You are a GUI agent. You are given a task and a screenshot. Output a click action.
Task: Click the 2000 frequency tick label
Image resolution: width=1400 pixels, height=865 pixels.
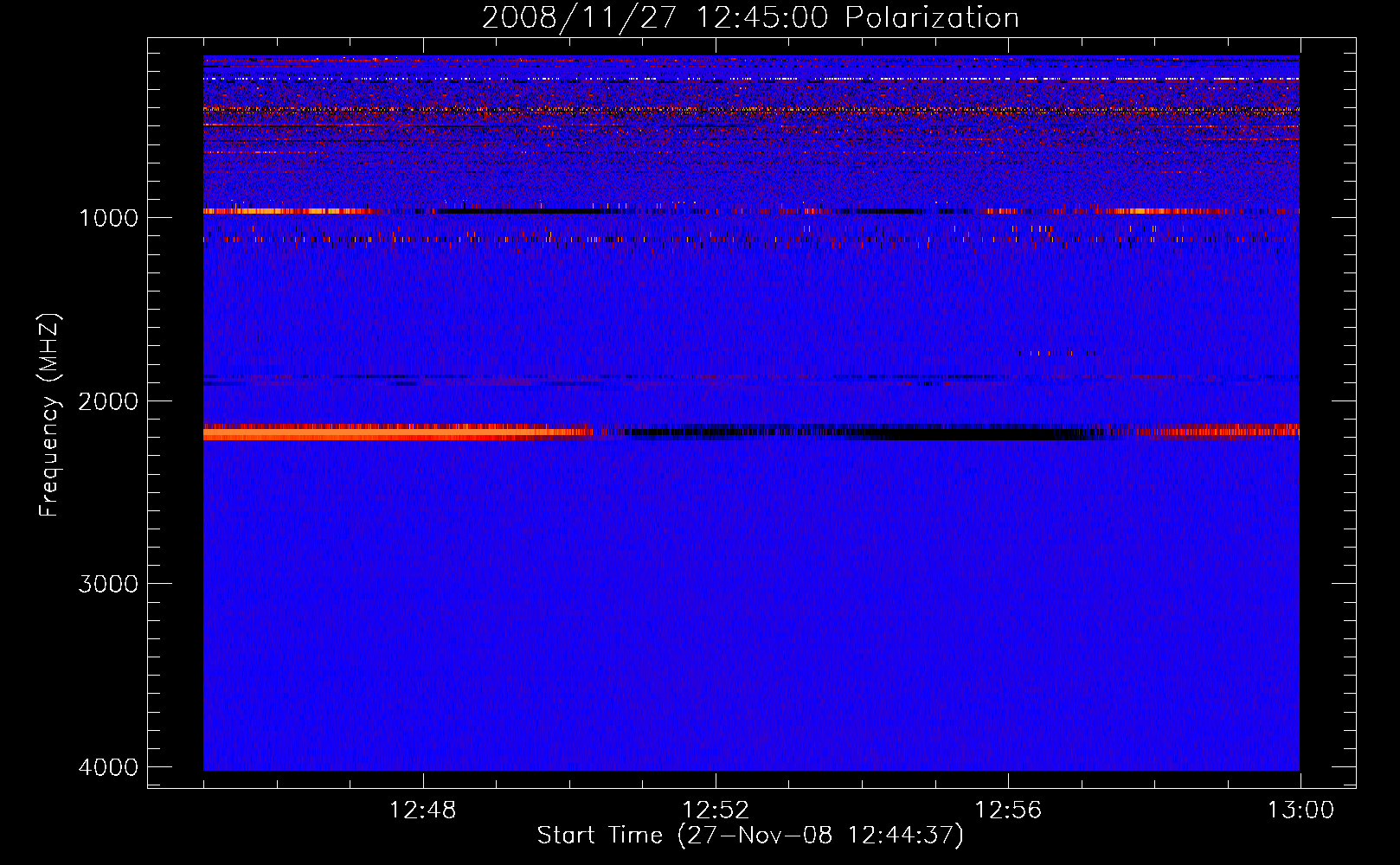108,401
